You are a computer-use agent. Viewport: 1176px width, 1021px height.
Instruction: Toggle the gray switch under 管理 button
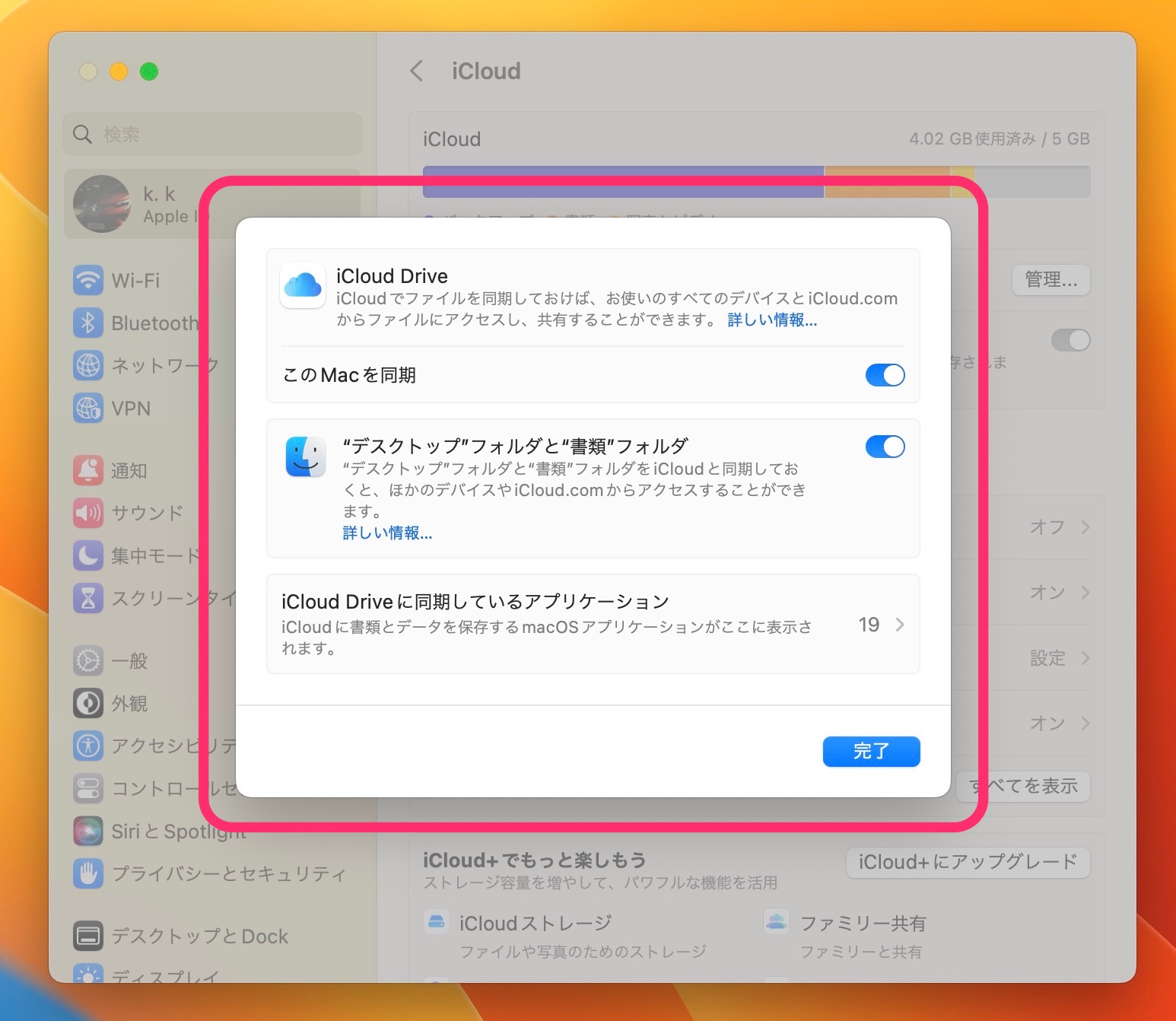point(1070,340)
